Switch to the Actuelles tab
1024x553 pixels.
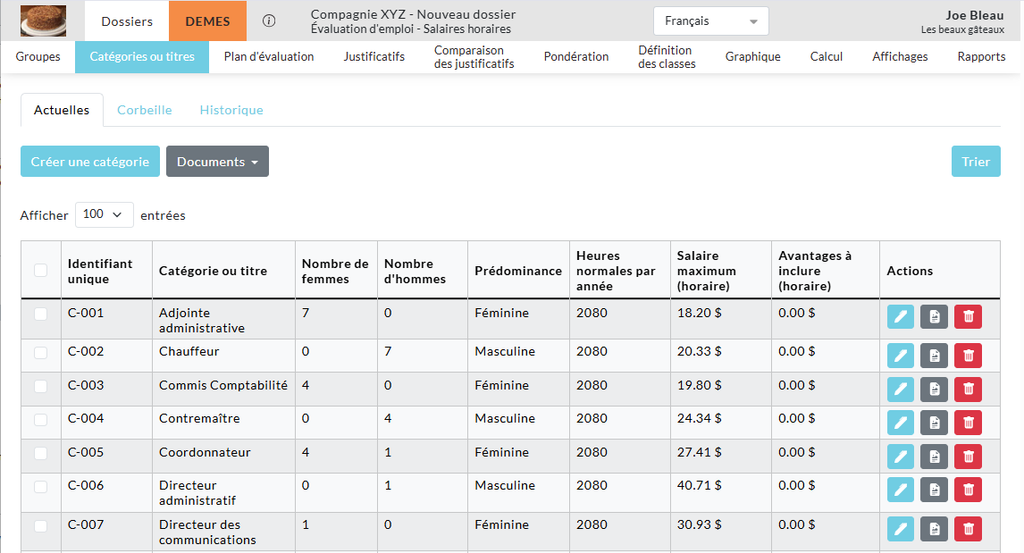pyautogui.click(x=61, y=110)
